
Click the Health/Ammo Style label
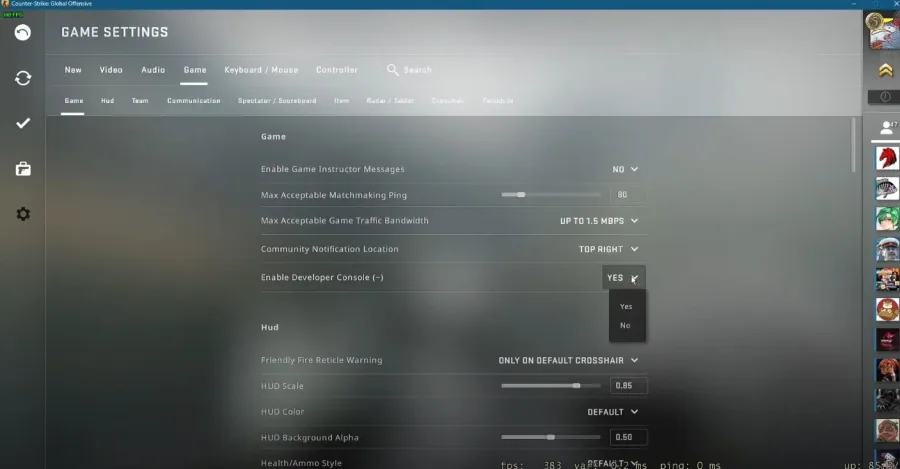pos(301,463)
